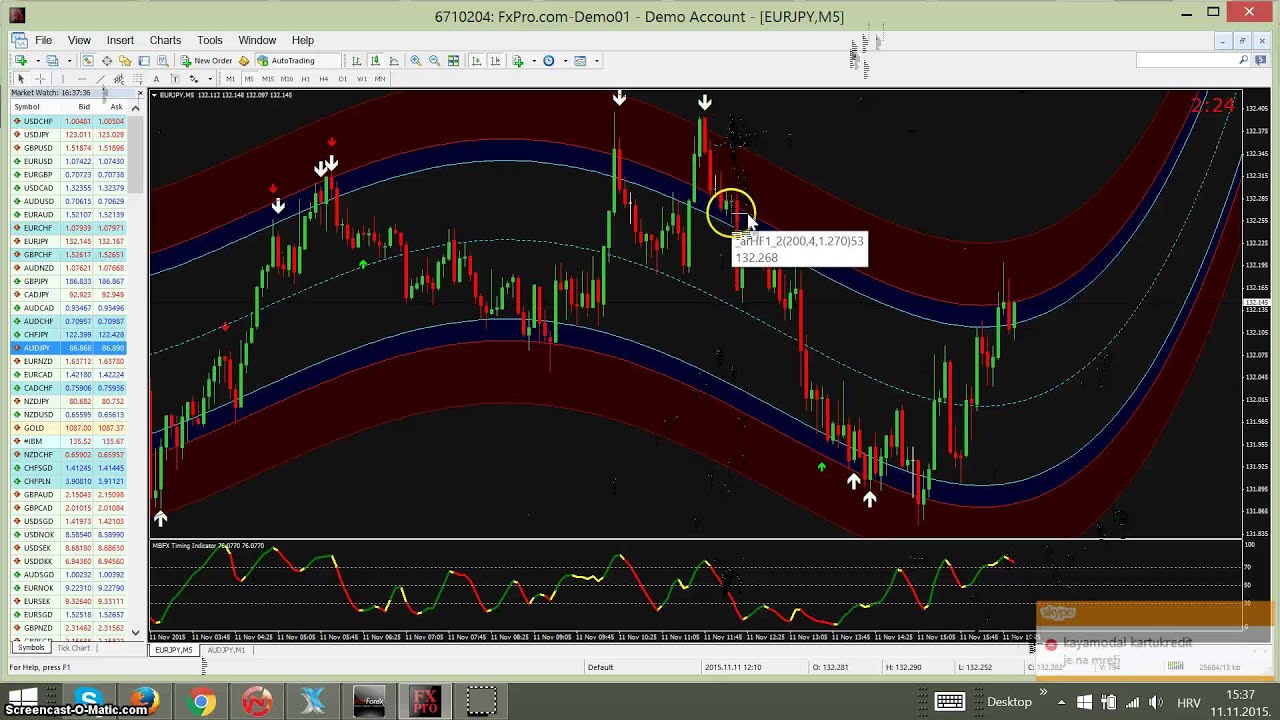Viewport: 1280px width, 720px height.
Task: Select the AUDJPY row in Market Watch
Action: point(68,348)
